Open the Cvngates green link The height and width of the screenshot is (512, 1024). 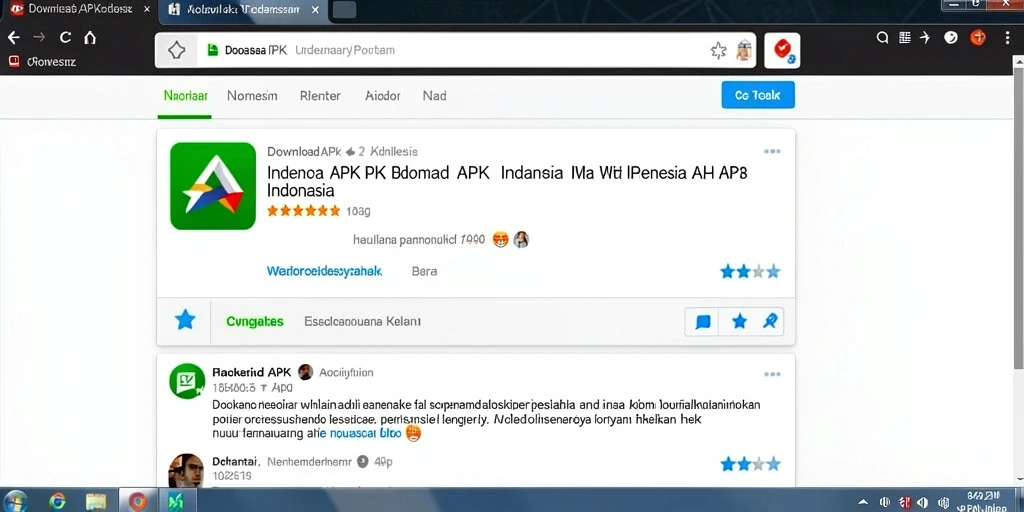255,321
